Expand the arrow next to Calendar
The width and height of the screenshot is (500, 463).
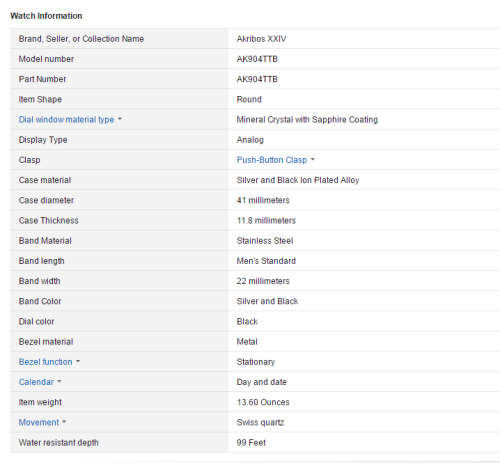(x=59, y=381)
